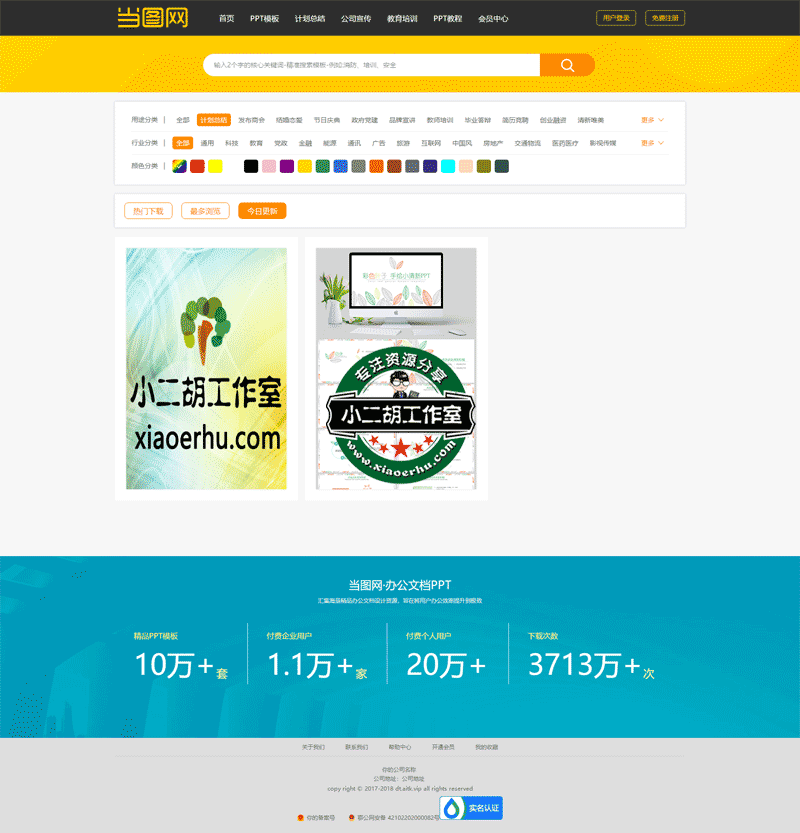800x833 pixels.
Task: Switch to the 最多浏览 tab
Action: click(205, 211)
